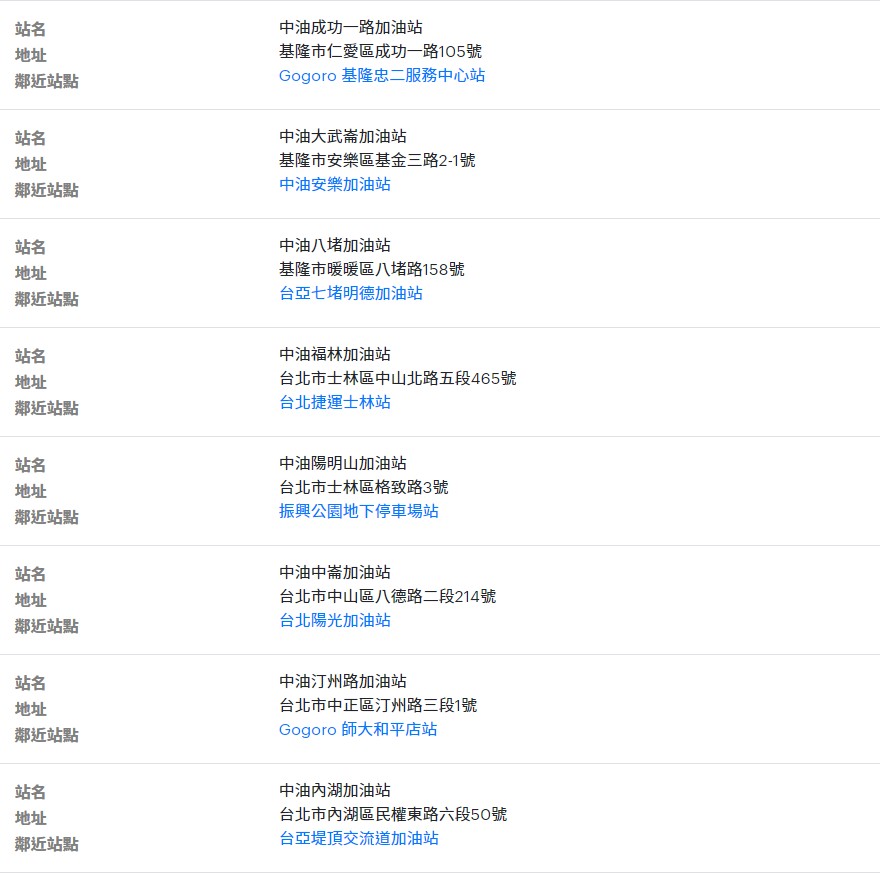This screenshot has width=880, height=874.
Task: Open the 振興公園地下停車場站 link
Action: click(x=359, y=512)
